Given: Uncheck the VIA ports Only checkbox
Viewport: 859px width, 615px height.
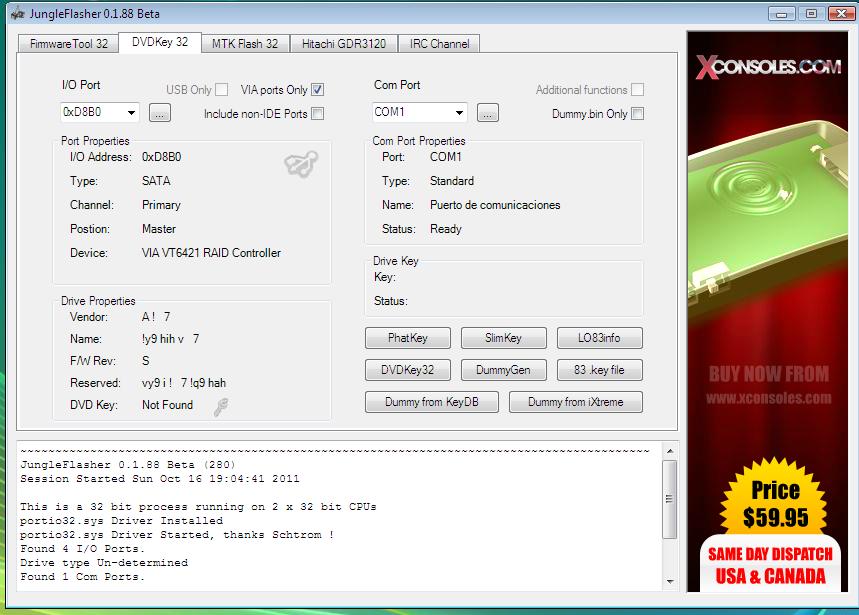Looking at the screenshot, I should 318,89.
